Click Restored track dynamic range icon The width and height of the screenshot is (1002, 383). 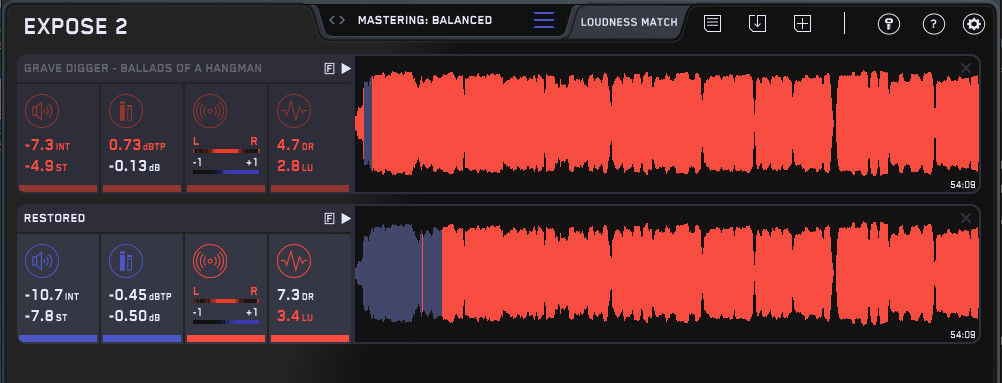[294, 261]
